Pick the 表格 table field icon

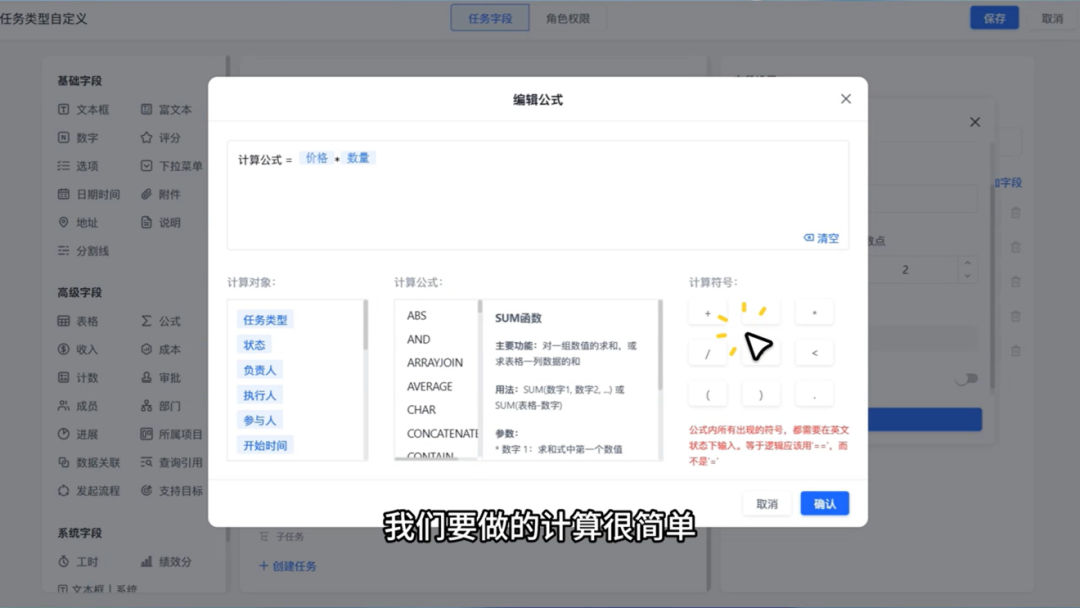click(63, 321)
